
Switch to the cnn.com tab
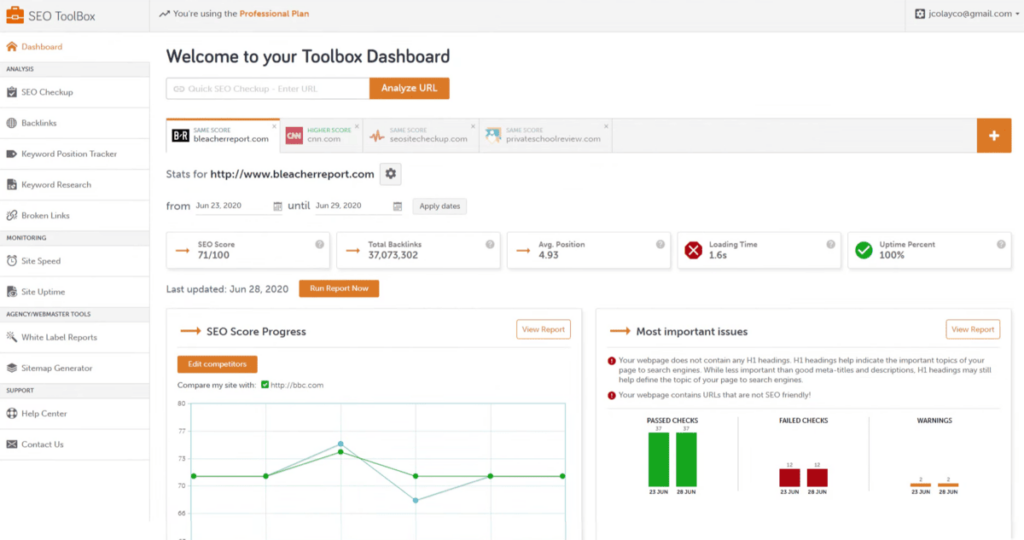click(321, 136)
